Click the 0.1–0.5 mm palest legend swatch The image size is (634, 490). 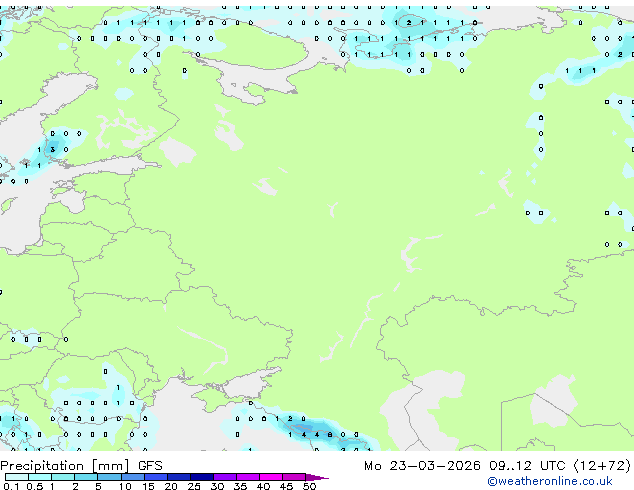[x=17, y=477]
